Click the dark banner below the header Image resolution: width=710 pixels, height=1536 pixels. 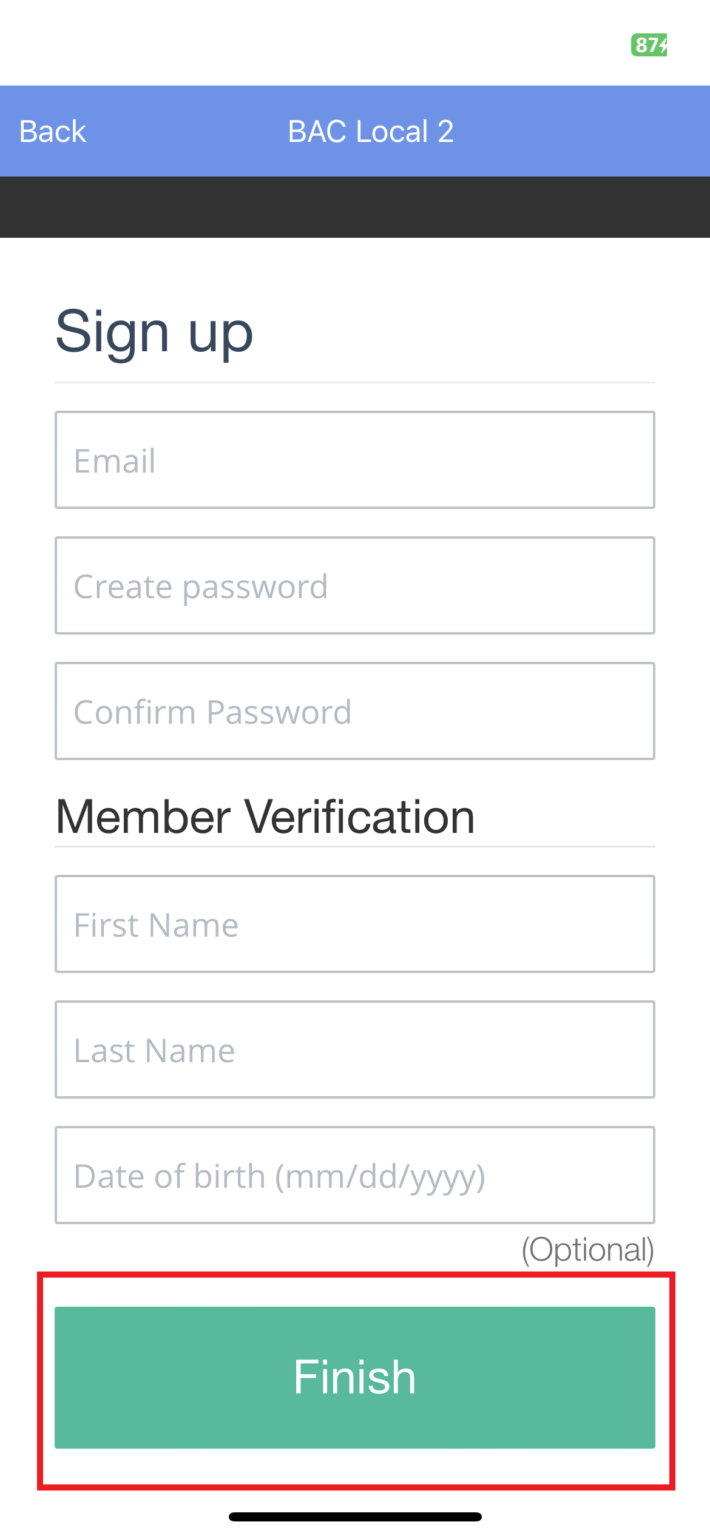(x=355, y=207)
